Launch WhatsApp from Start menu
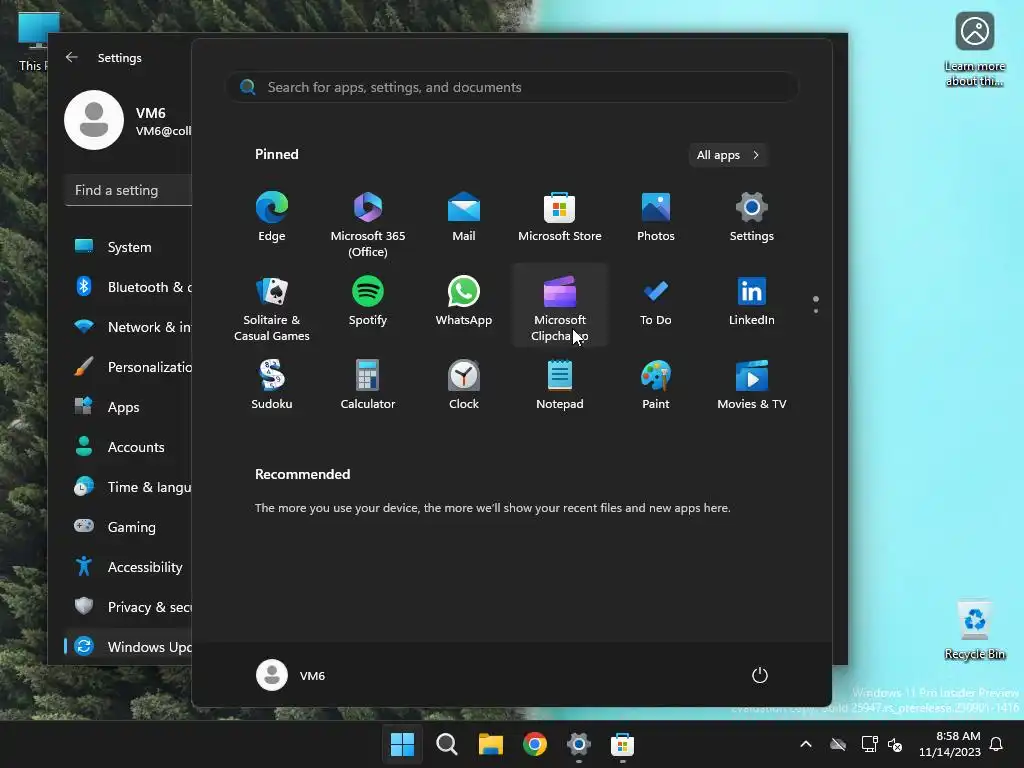 464,301
